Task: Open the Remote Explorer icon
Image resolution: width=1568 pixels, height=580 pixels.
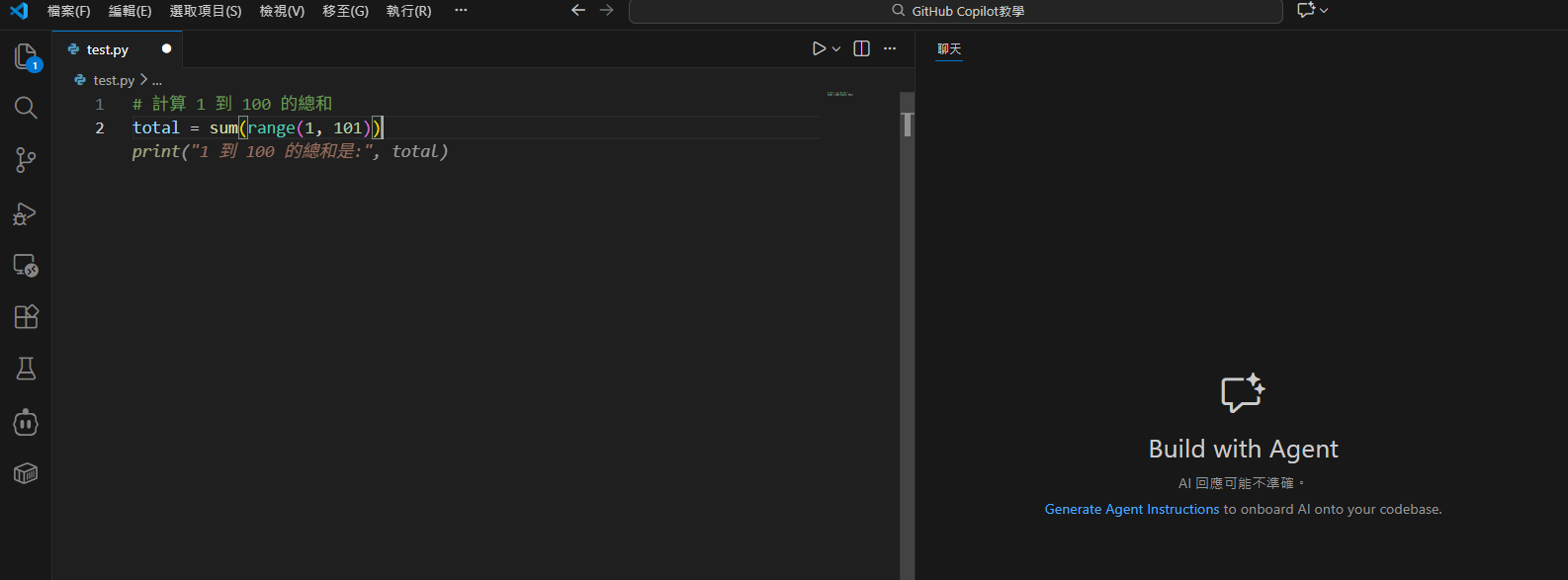Action: pyautogui.click(x=26, y=265)
